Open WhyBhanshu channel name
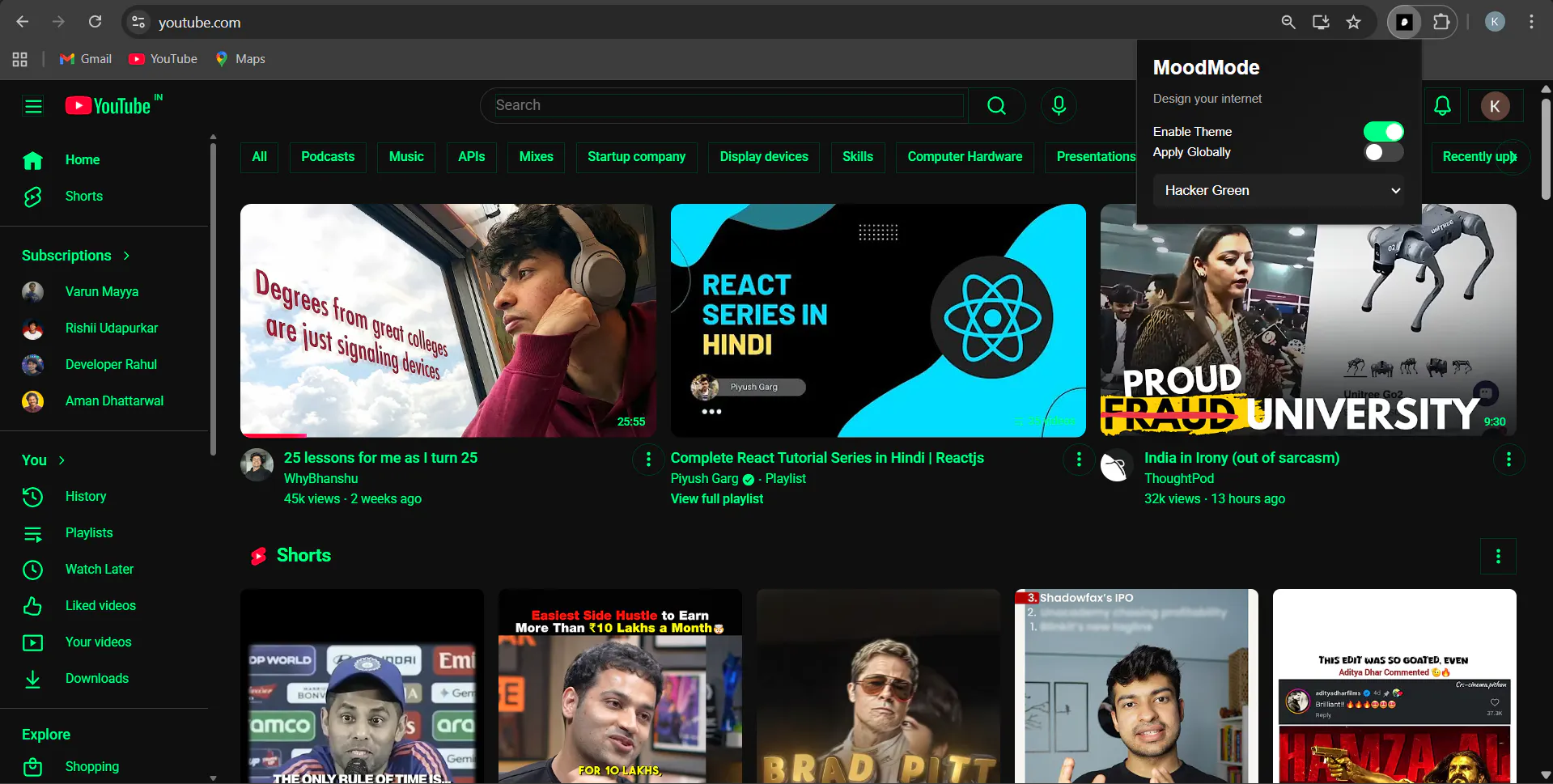The image size is (1553, 784). click(x=320, y=479)
